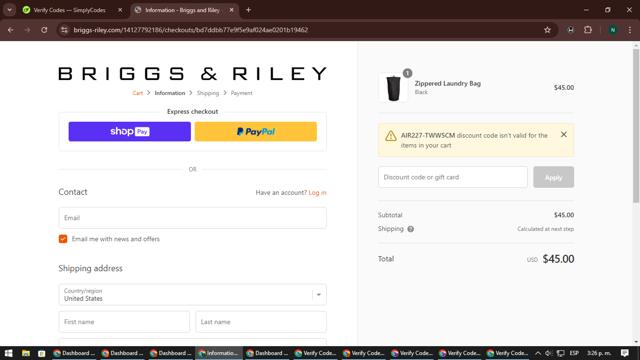Click the Briggs & Riley logo
This screenshot has height=360, width=640.
tap(192, 73)
